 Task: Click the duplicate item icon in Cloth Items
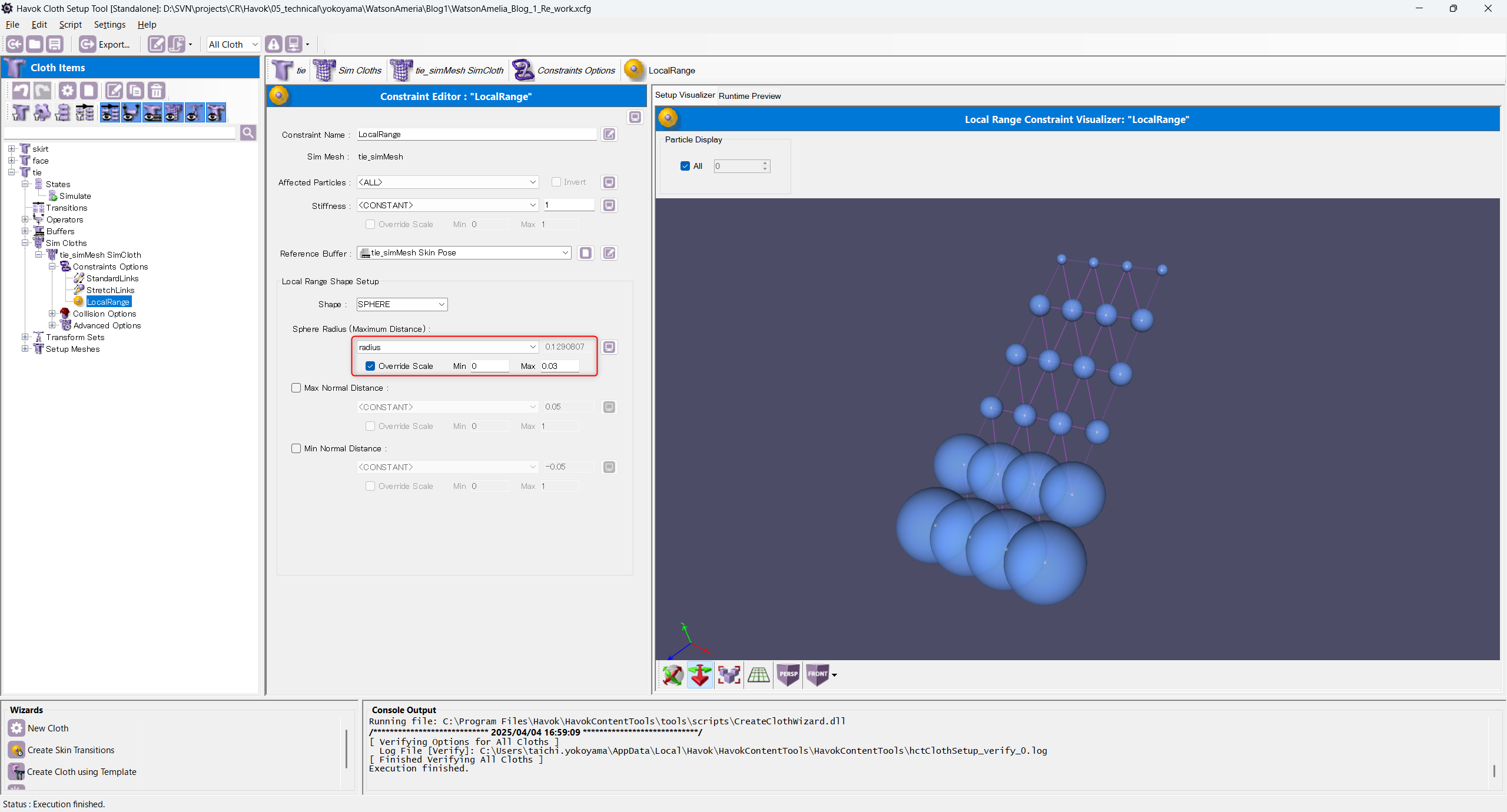tap(135, 90)
